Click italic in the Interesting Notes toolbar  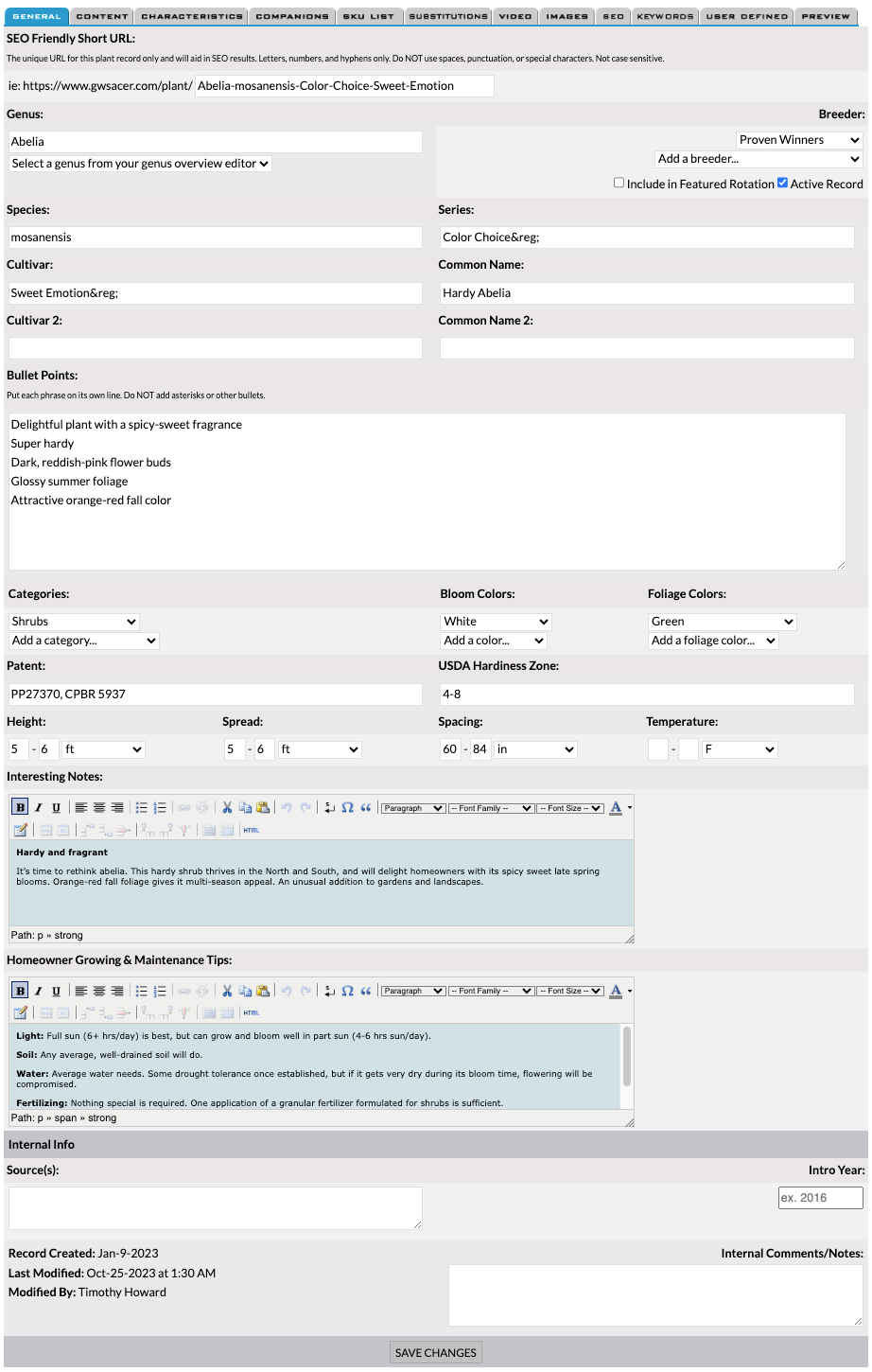38,807
